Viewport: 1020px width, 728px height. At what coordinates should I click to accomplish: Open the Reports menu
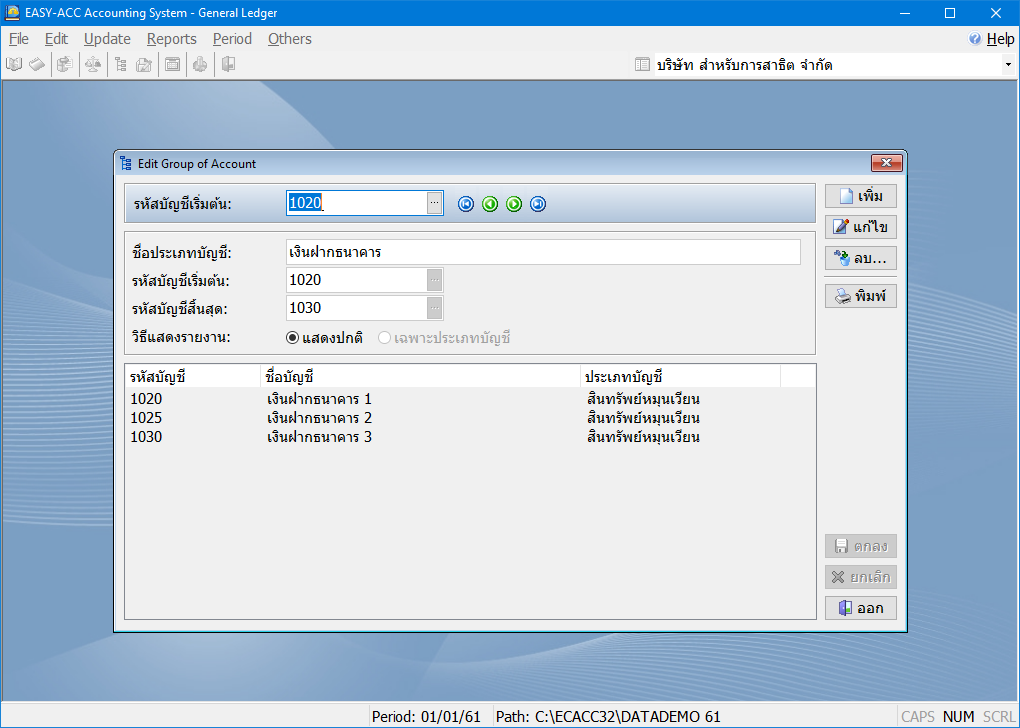pos(171,39)
